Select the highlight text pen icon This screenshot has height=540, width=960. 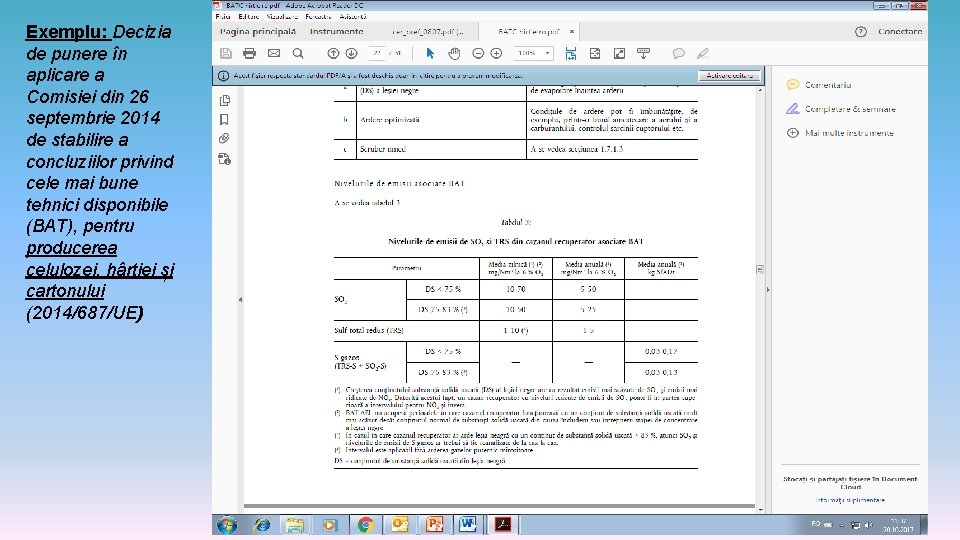pos(703,53)
